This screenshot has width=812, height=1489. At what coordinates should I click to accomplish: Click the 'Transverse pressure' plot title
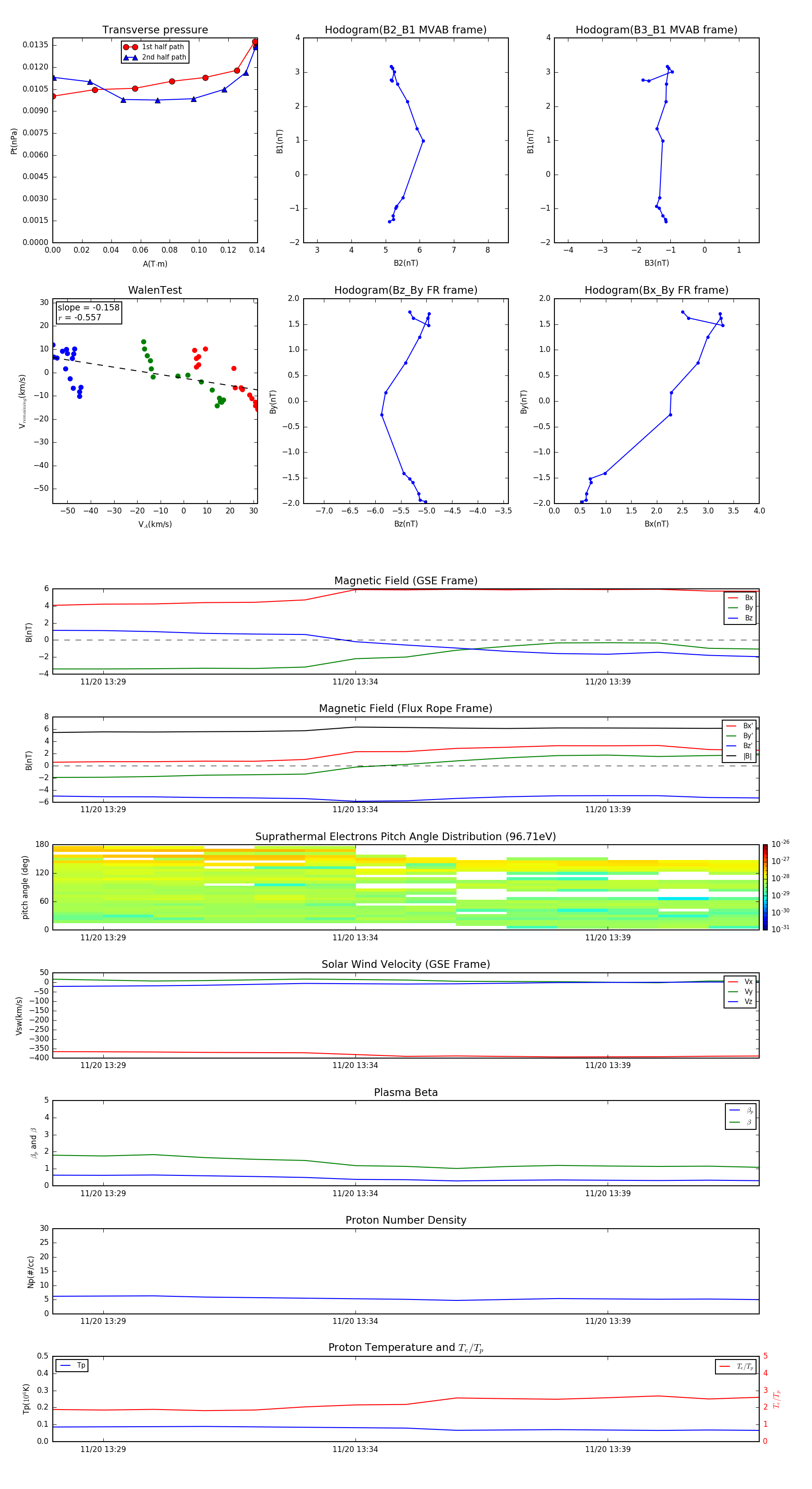(x=155, y=30)
